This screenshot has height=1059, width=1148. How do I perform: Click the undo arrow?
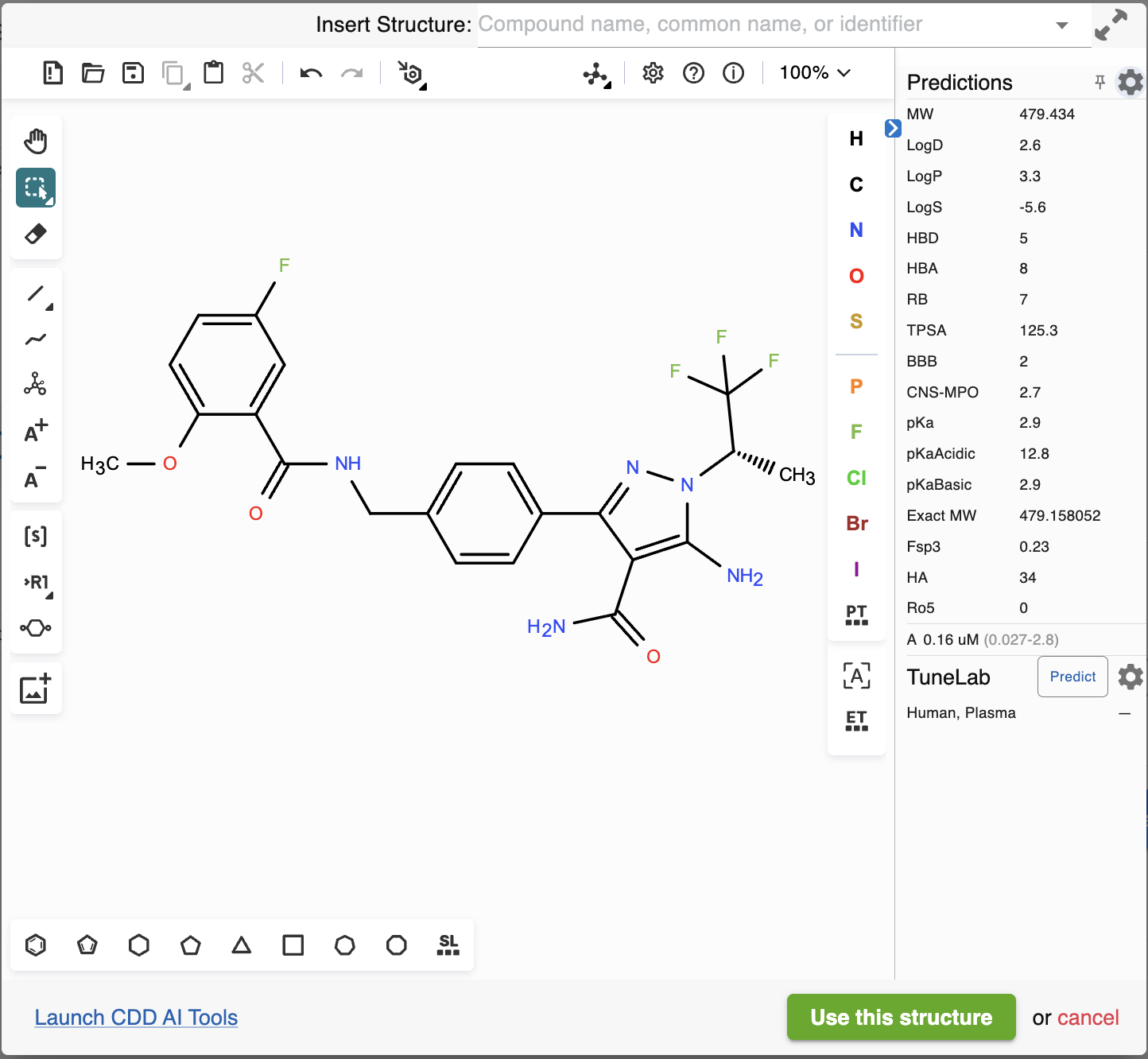(311, 73)
